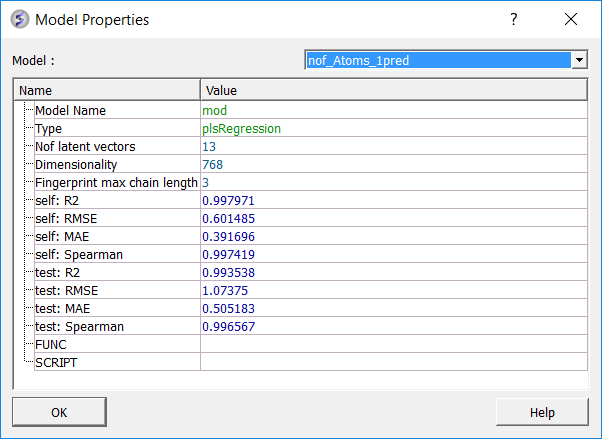The height and width of the screenshot is (439, 602).
Task: Close the Model Properties dialog
Action: click(x=571, y=19)
